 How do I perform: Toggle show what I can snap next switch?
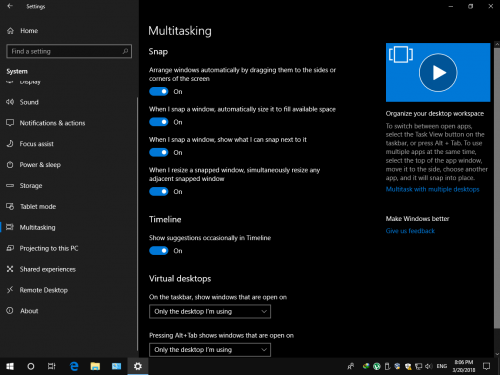(x=159, y=152)
